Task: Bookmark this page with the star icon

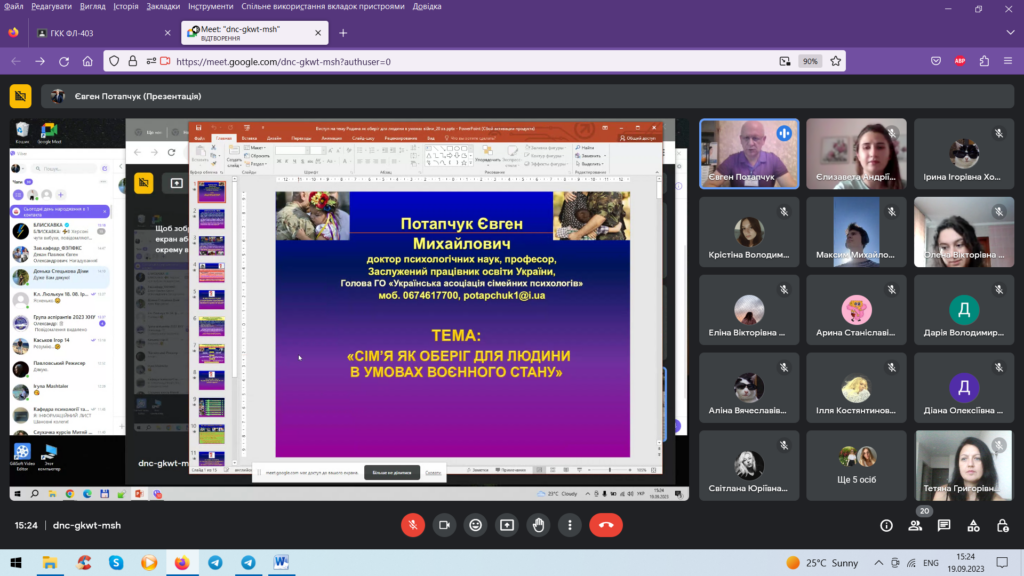Action: [836, 61]
